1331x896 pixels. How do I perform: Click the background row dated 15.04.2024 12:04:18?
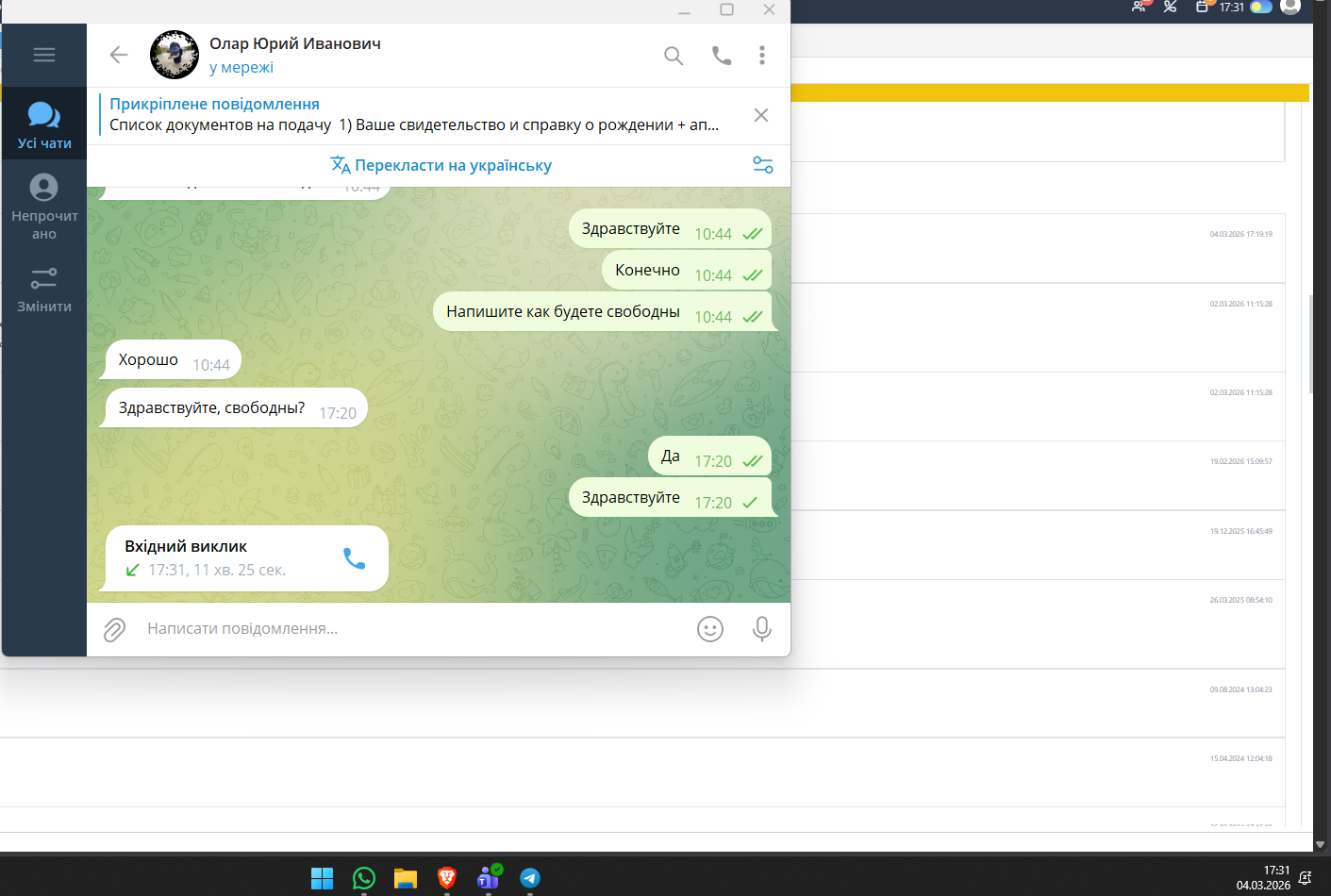pos(642,772)
